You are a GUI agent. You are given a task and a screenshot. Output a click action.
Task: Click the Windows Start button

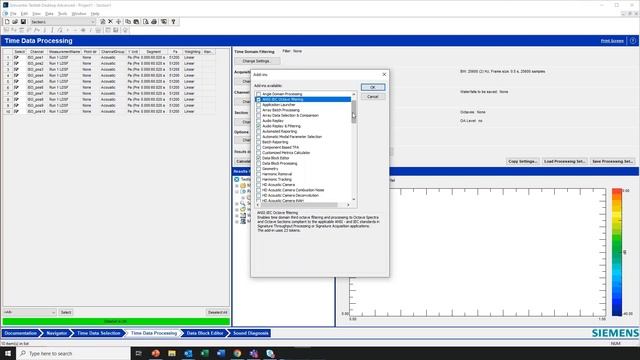click(8, 353)
